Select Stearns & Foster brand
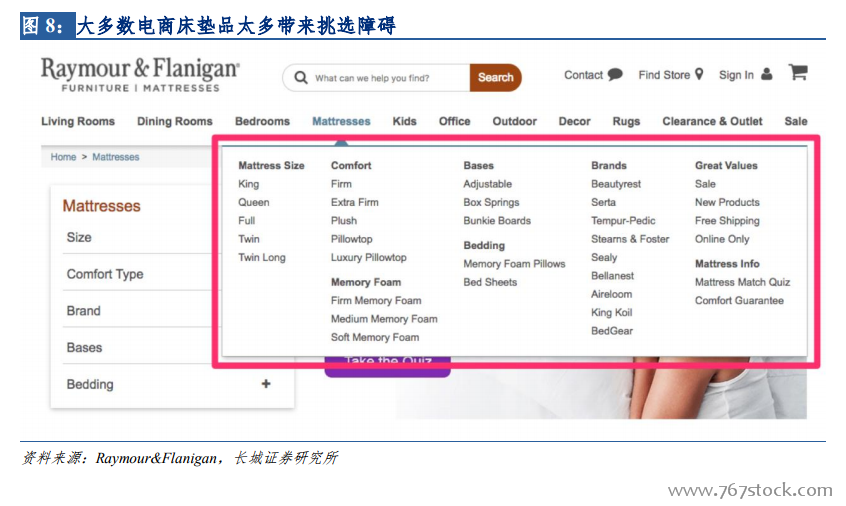 (x=630, y=239)
